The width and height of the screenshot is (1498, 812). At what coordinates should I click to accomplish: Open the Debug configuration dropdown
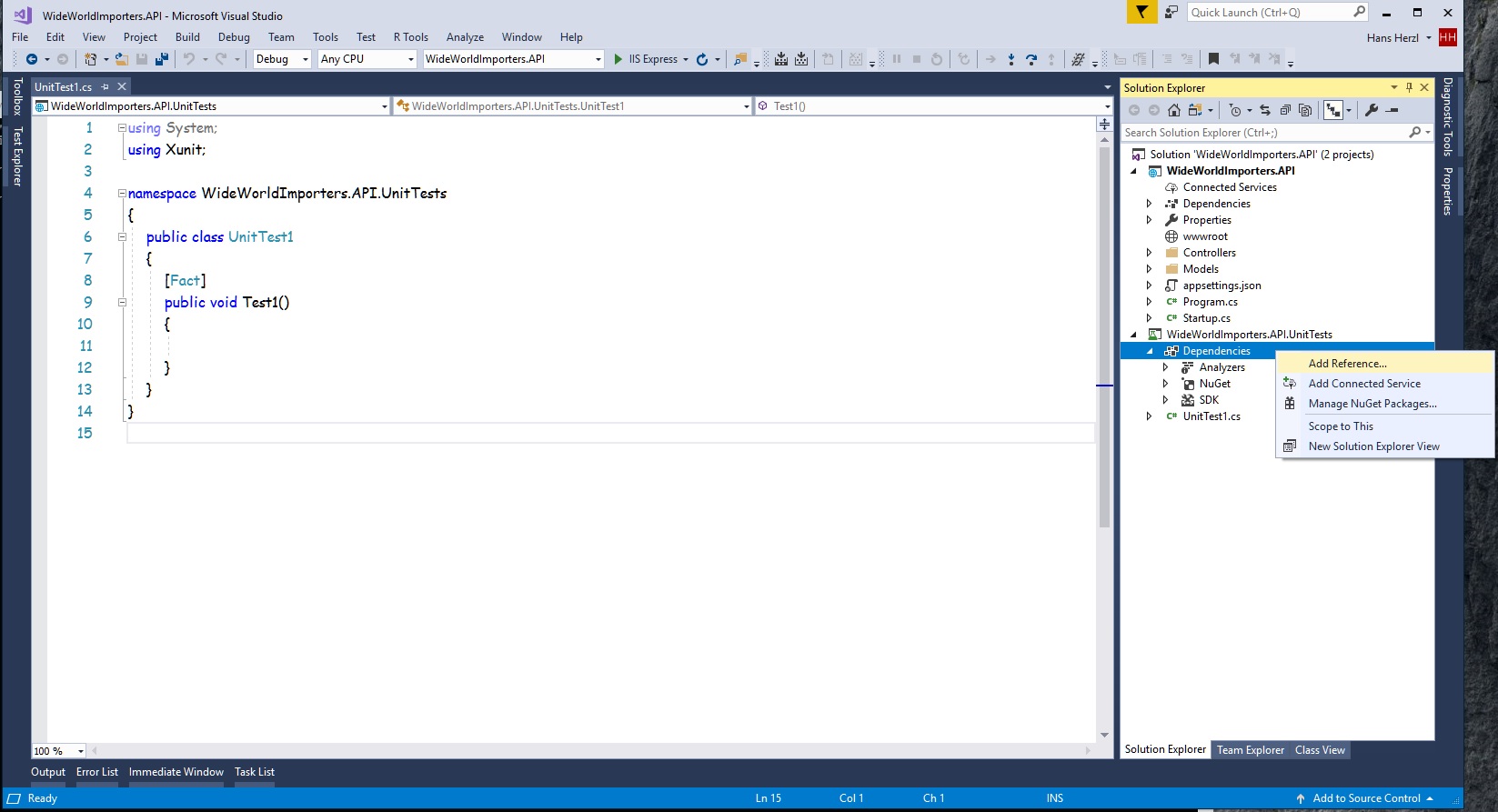tap(305, 59)
